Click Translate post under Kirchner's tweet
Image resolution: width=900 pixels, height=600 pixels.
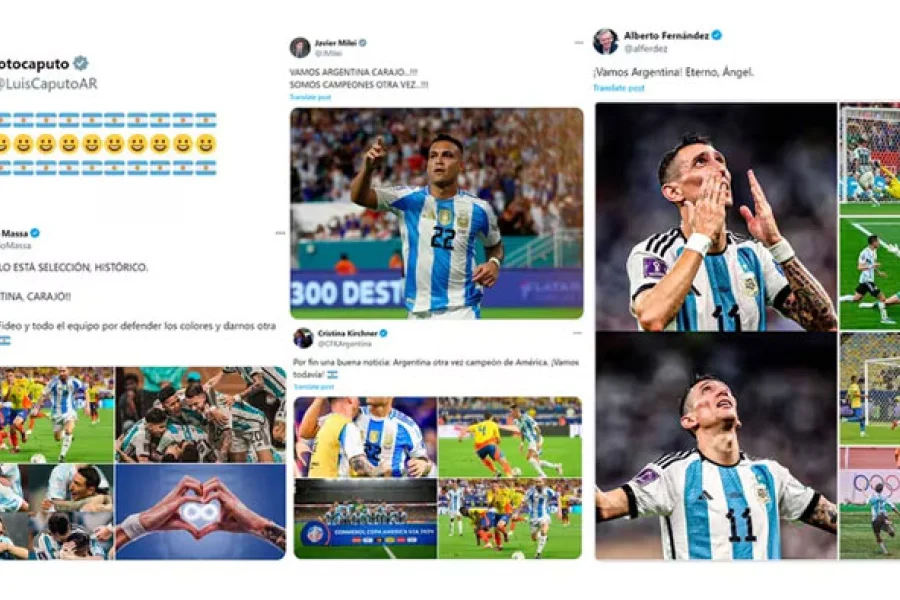point(313,387)
